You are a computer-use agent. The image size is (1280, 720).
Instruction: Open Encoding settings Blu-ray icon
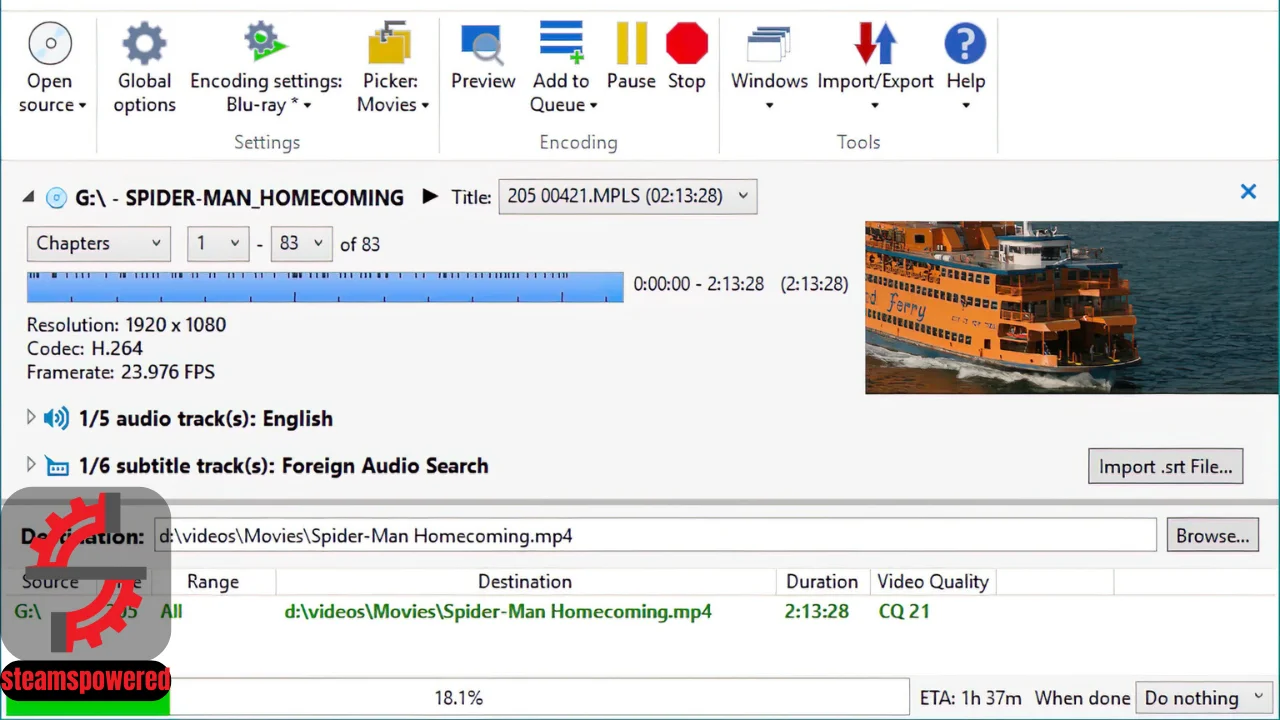coord(265,43)
